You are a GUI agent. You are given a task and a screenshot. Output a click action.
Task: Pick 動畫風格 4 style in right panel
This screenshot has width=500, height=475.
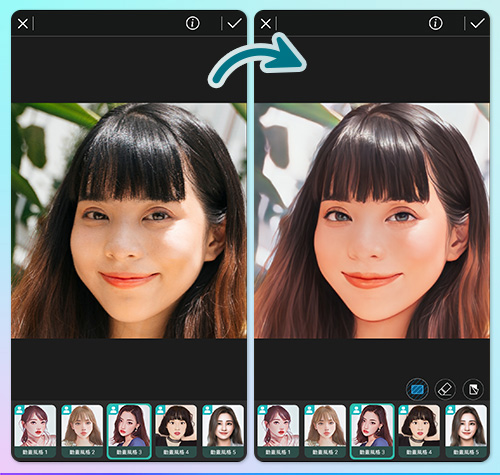(419, 431)
